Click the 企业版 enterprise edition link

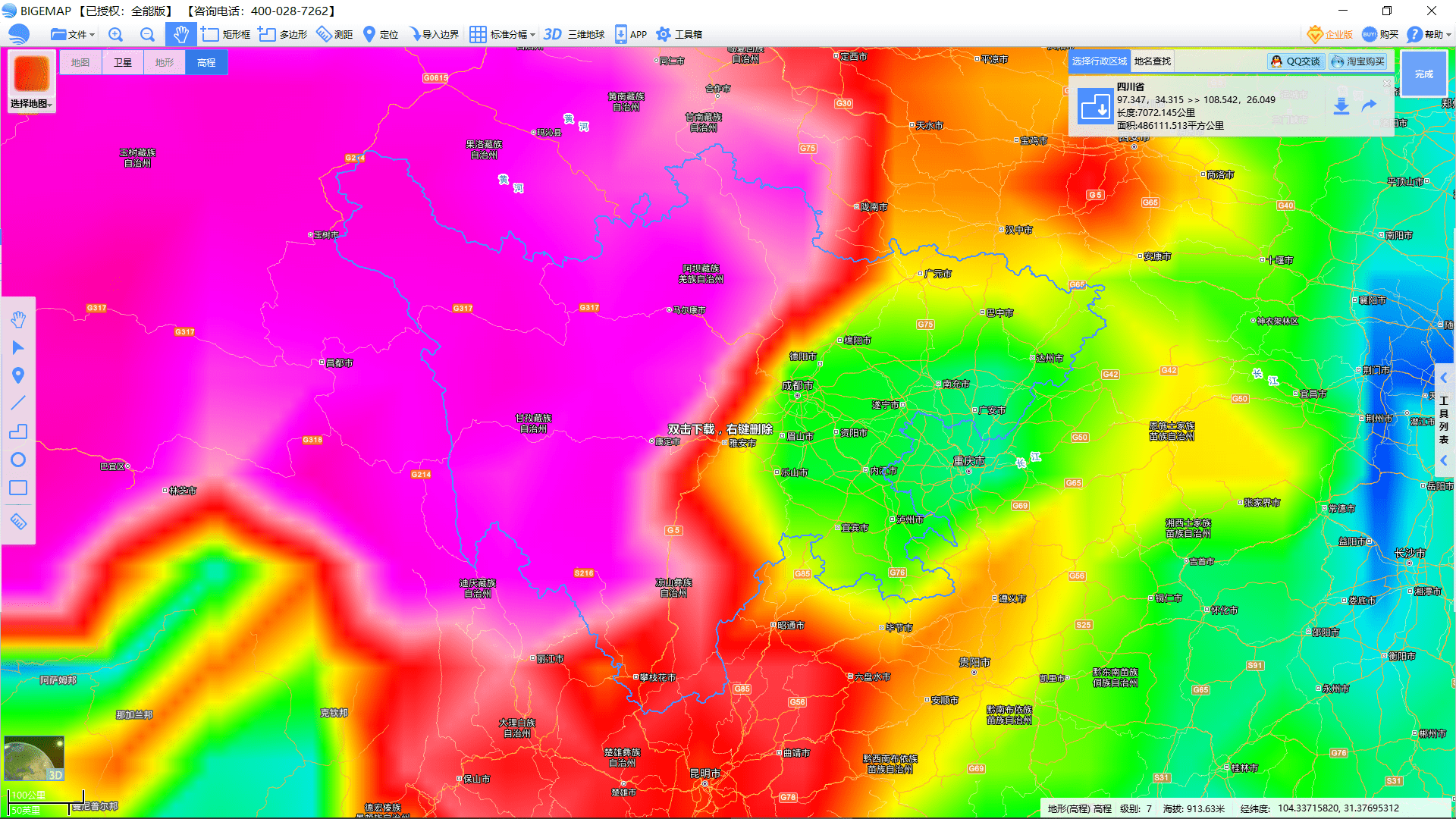[1330, 34]
